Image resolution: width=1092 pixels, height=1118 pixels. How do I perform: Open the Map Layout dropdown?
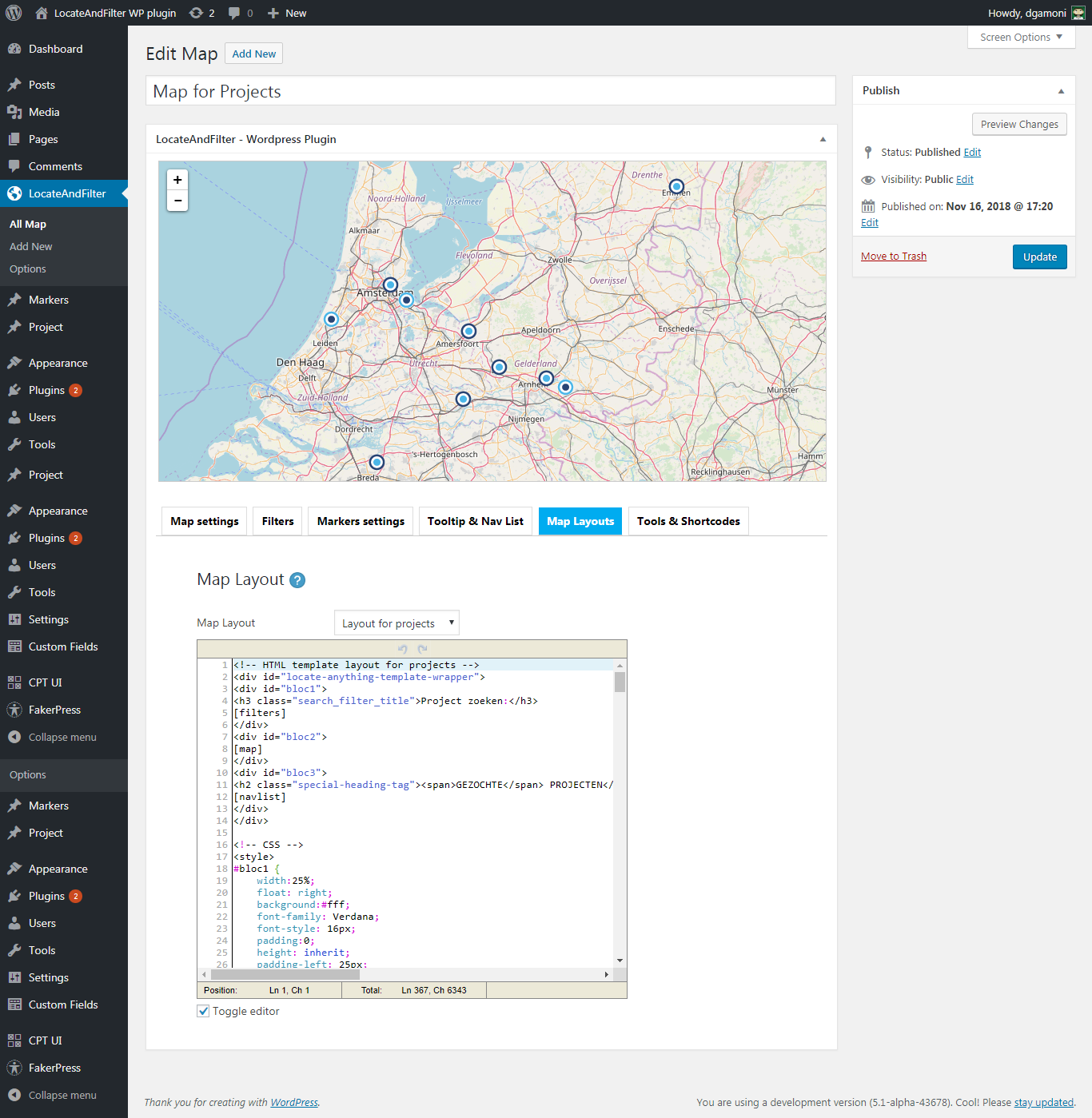(397, 623)
